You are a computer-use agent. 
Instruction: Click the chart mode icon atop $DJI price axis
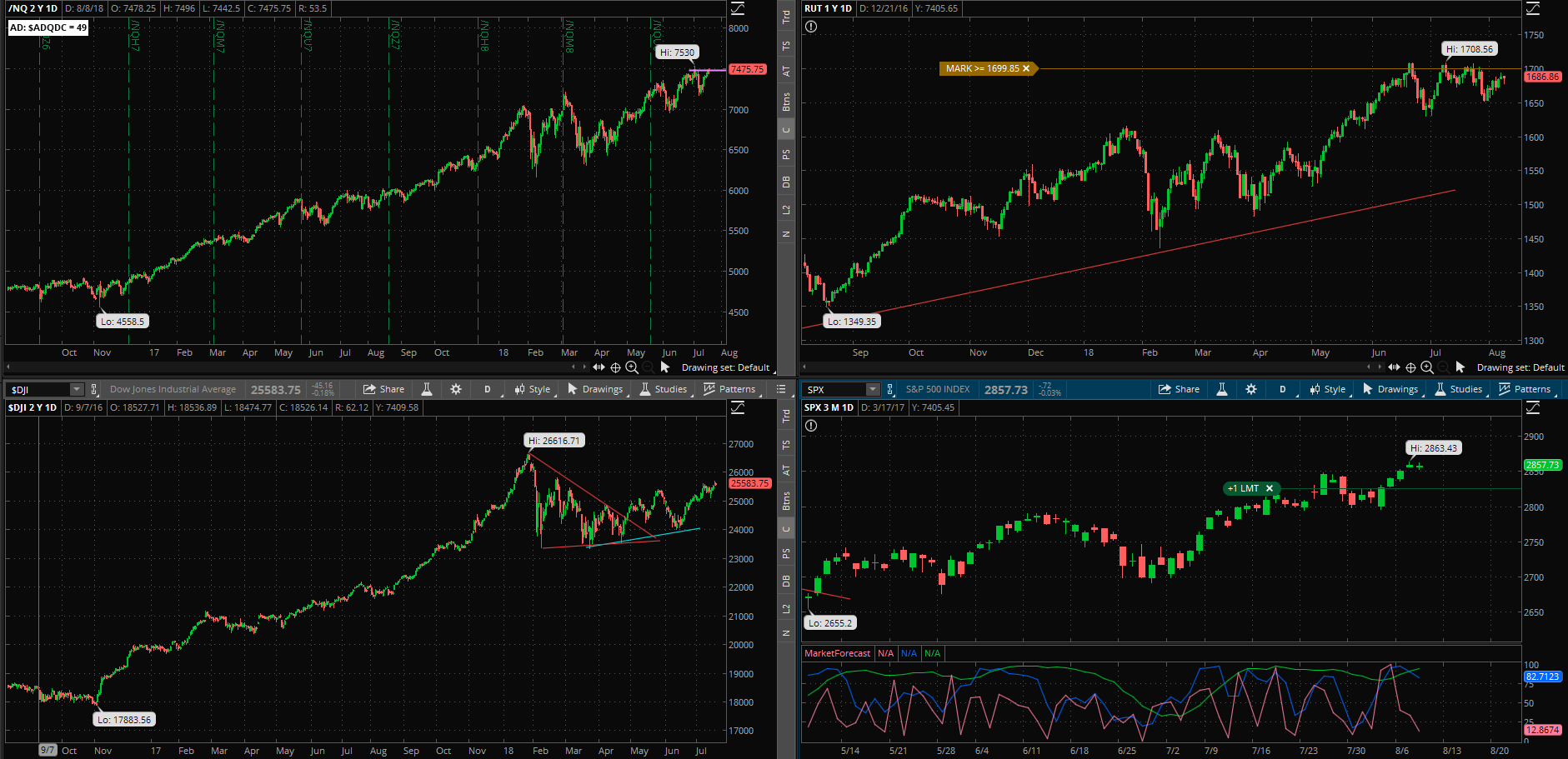coord(738,407)
